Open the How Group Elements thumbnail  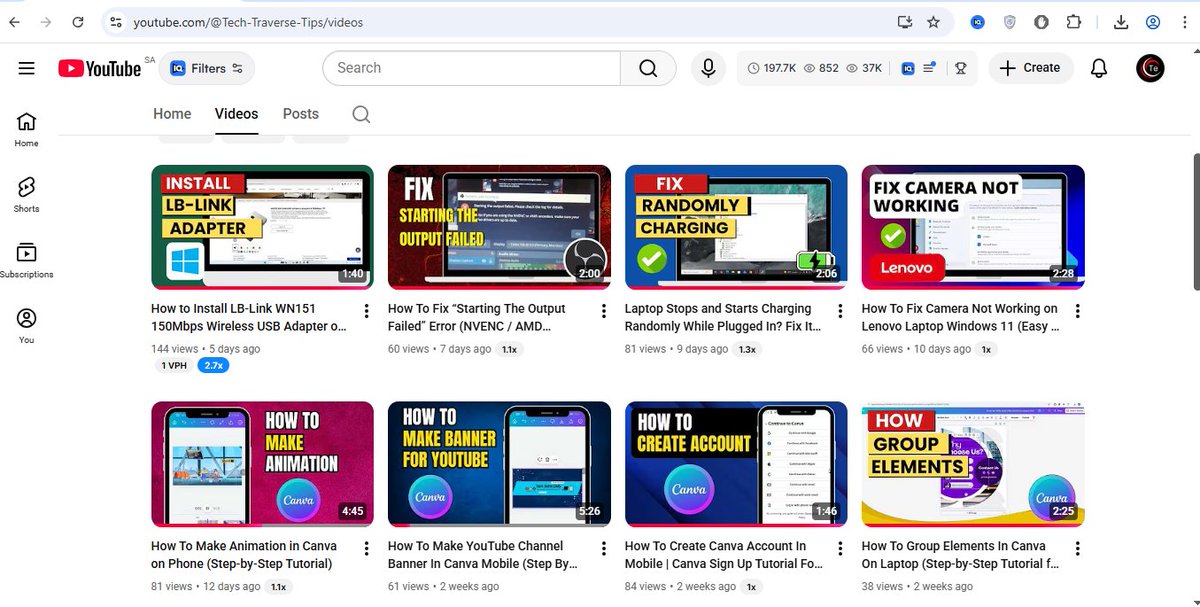point(973,464)
